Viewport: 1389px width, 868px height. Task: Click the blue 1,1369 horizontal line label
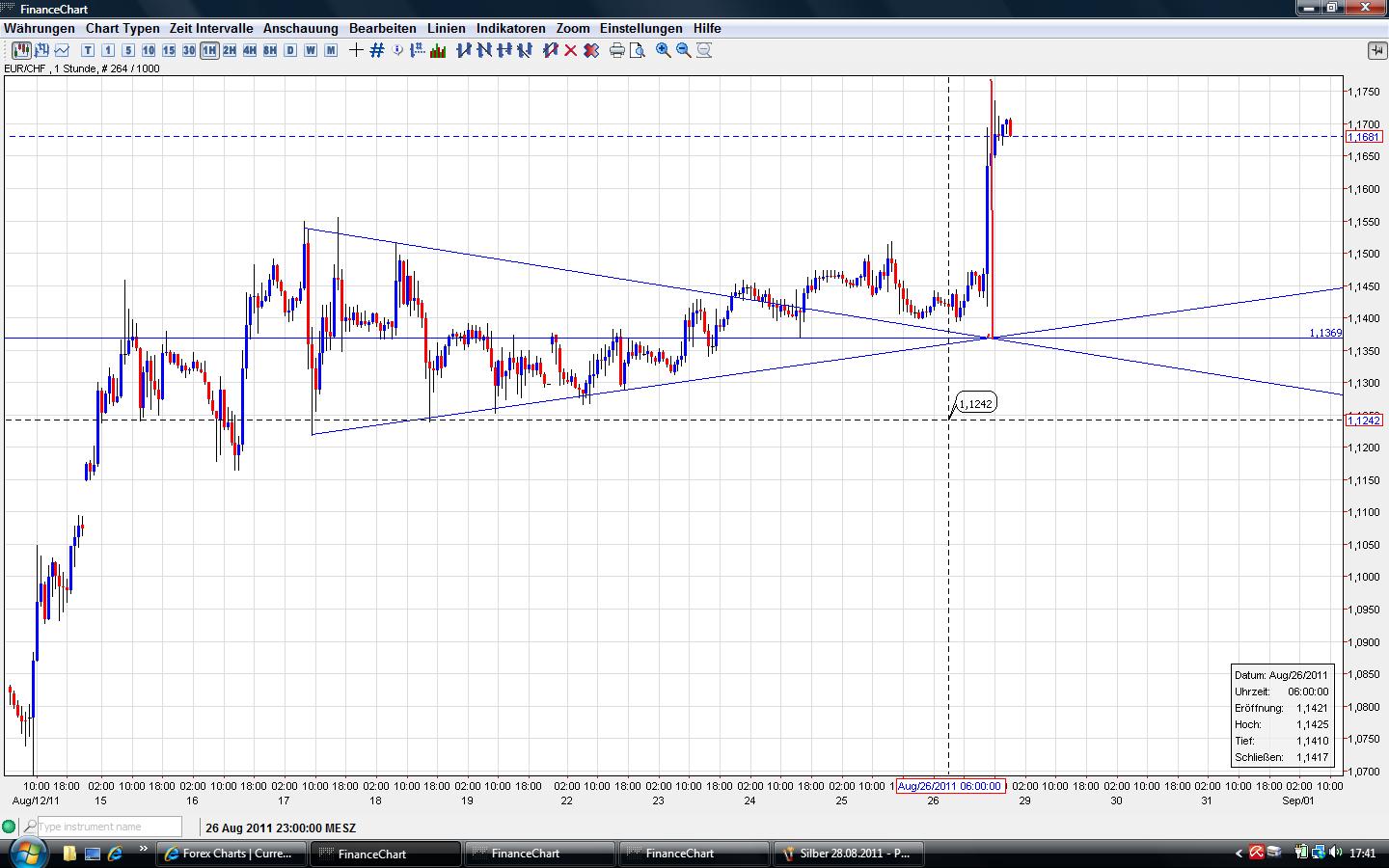pyautogui.click(x=1325, y=333)
